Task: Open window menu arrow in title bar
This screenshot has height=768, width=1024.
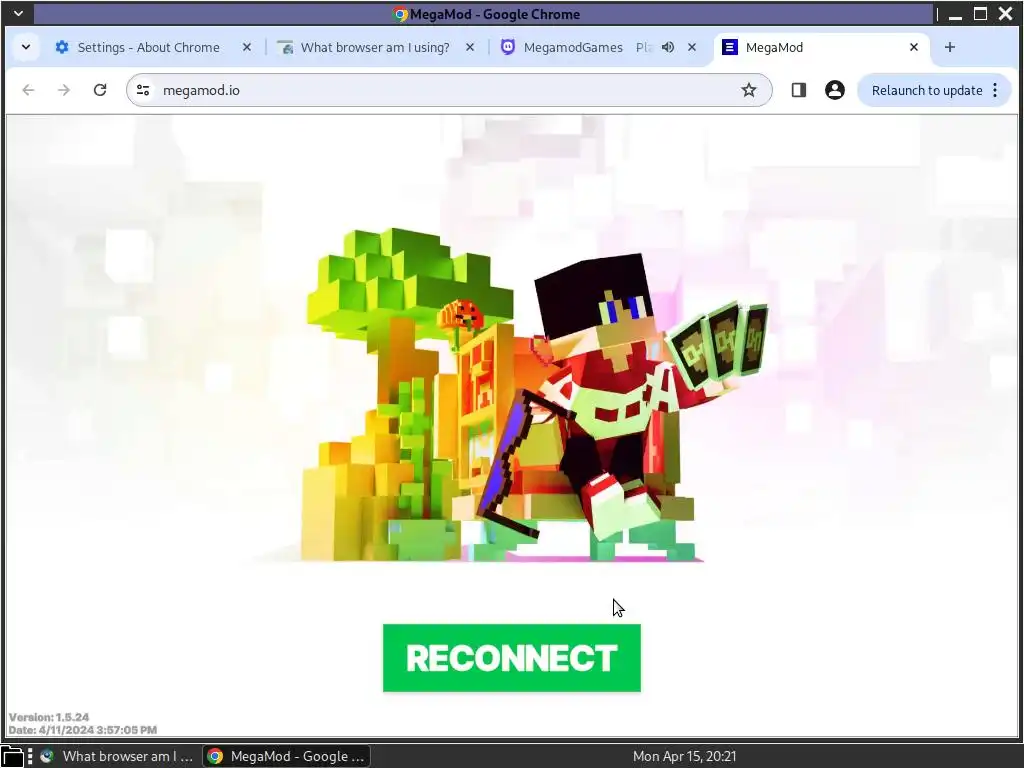Action: click(18, 14)
